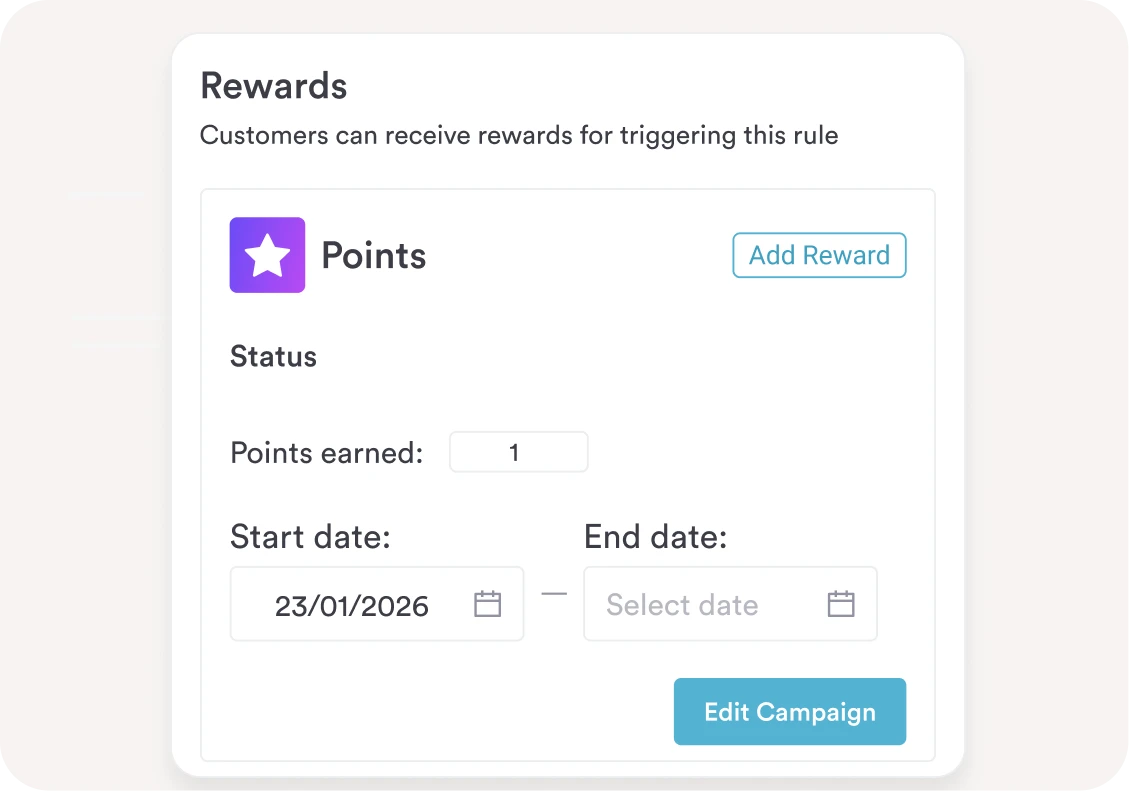Click the purple star Points icon

(x=267, y=255)
